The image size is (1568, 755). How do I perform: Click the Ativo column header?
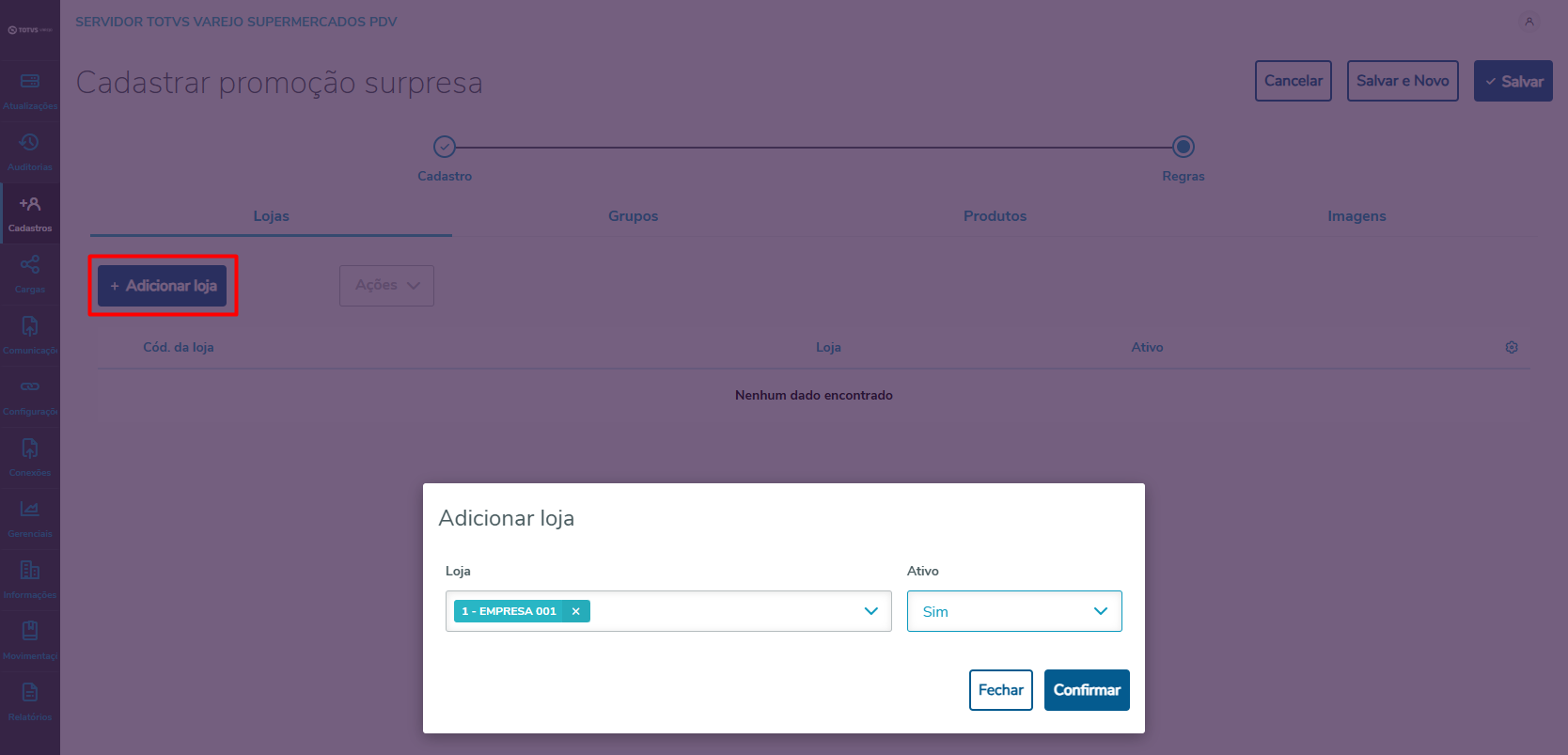click(1147, 347)
